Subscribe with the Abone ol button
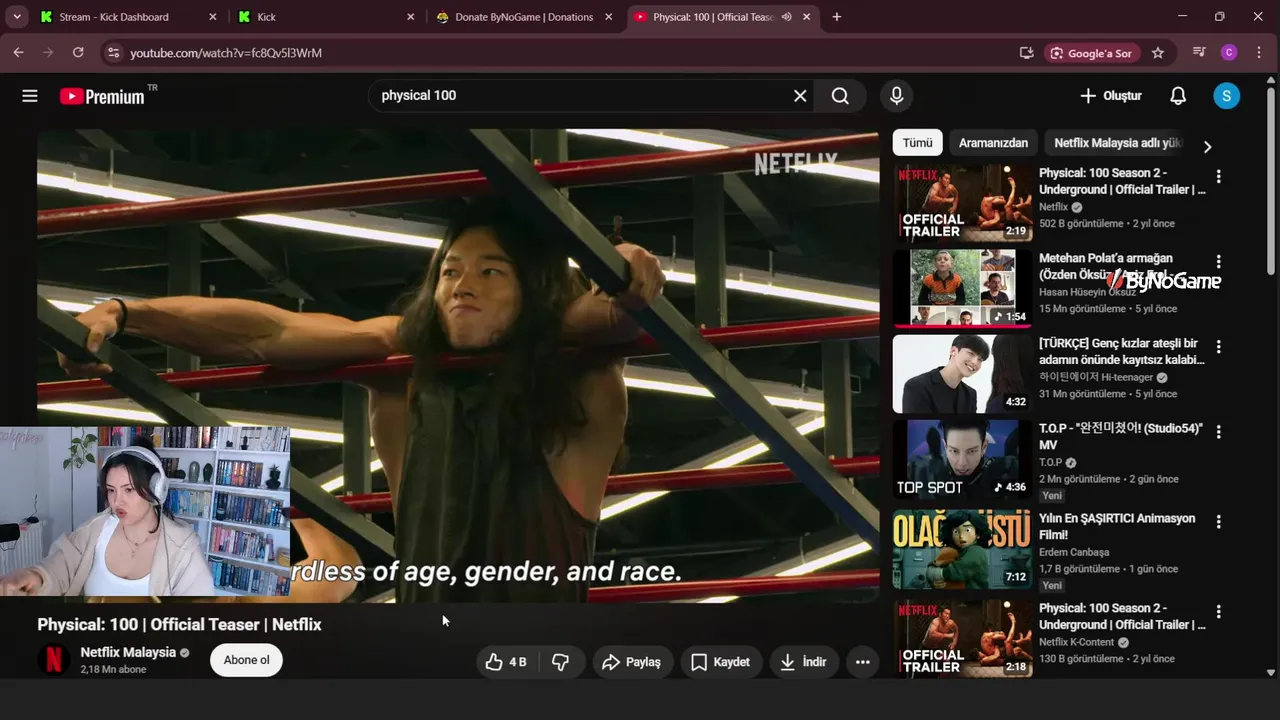This screenshot has width=1280, height=720. [246, 660]
